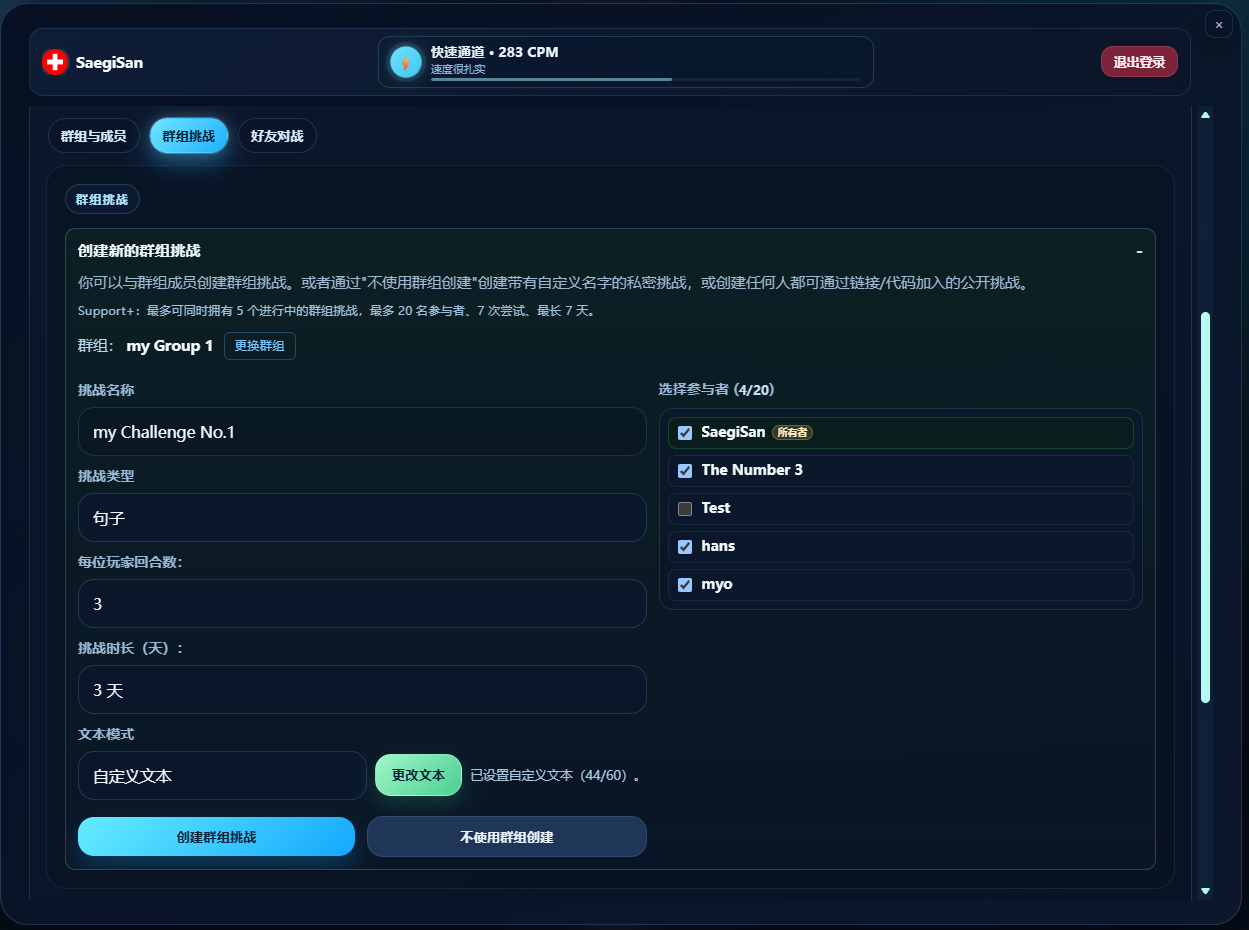Screen dimensions: 1249x930
Task: Click the vertical scrollbar thumb
Action: [x=1205, y=507]
